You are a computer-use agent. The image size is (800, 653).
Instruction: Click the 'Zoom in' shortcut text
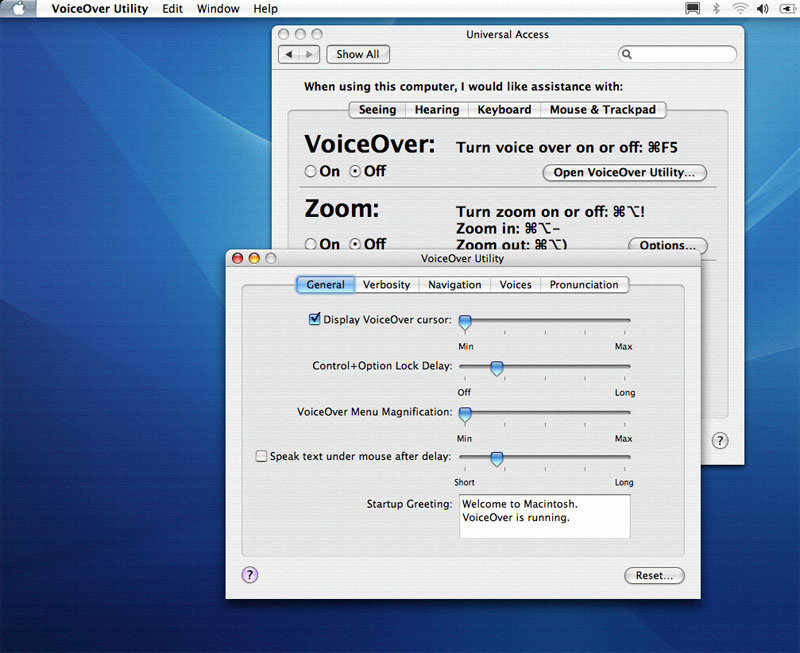pyautogui.click(x=508, y=228)
